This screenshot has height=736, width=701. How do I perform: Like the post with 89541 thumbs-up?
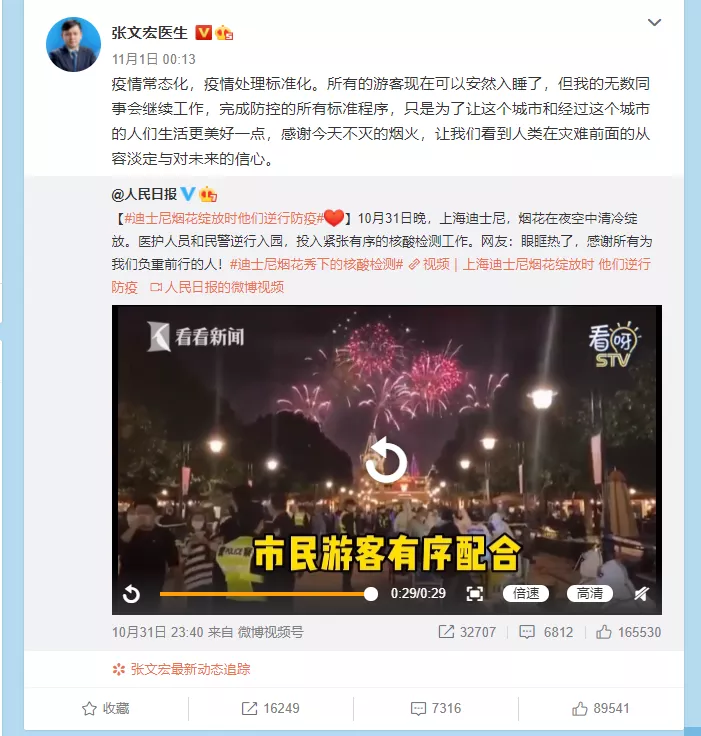601,708
